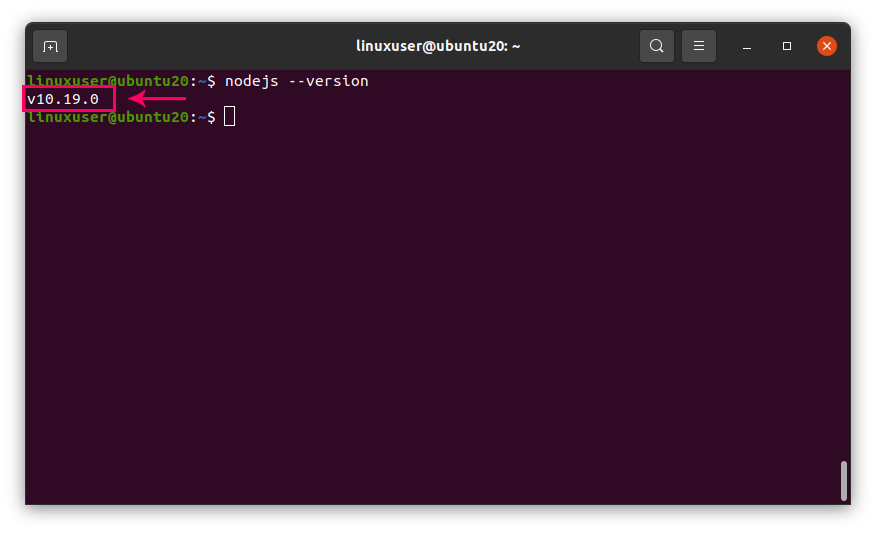Click linuxuser@ubuntu20 in the first prompt line
Viewport: 876px width, 533px height.
(108, 81)
